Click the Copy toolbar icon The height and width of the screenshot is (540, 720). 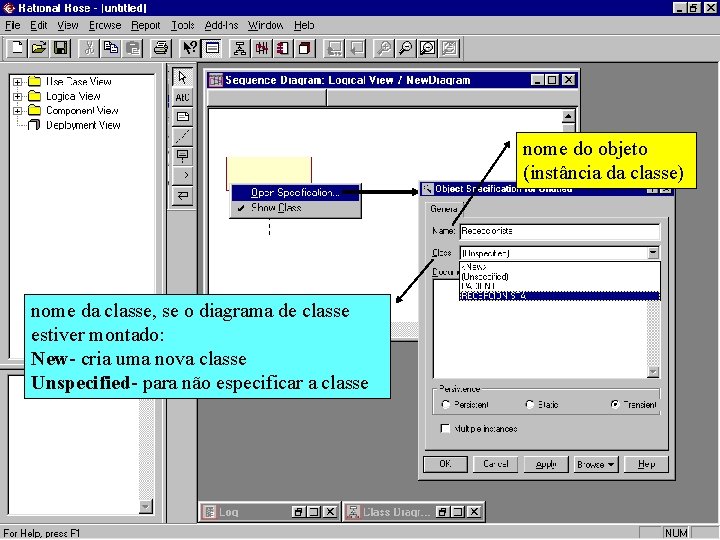111,48
